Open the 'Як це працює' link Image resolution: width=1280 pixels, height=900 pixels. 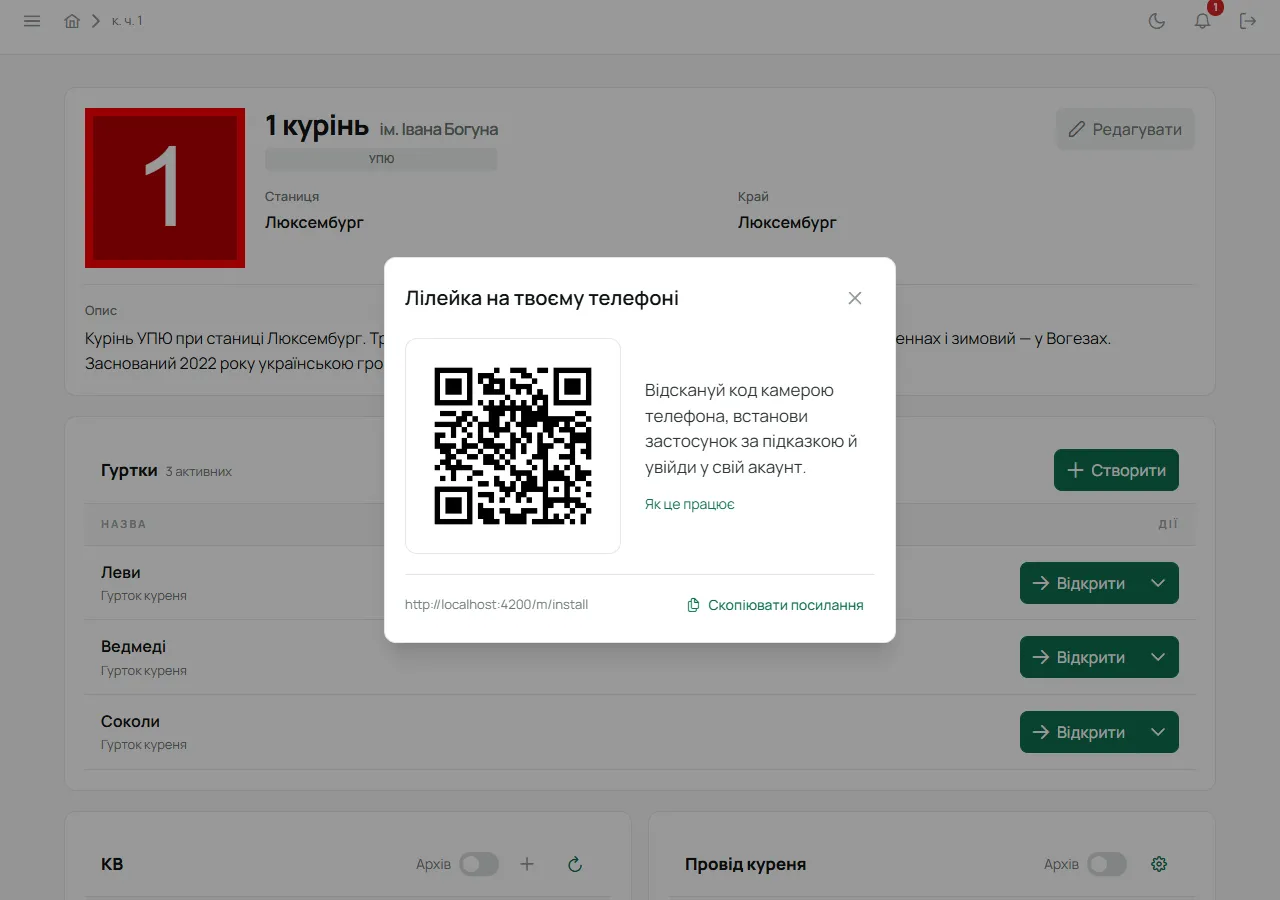(x=690, y=504)
